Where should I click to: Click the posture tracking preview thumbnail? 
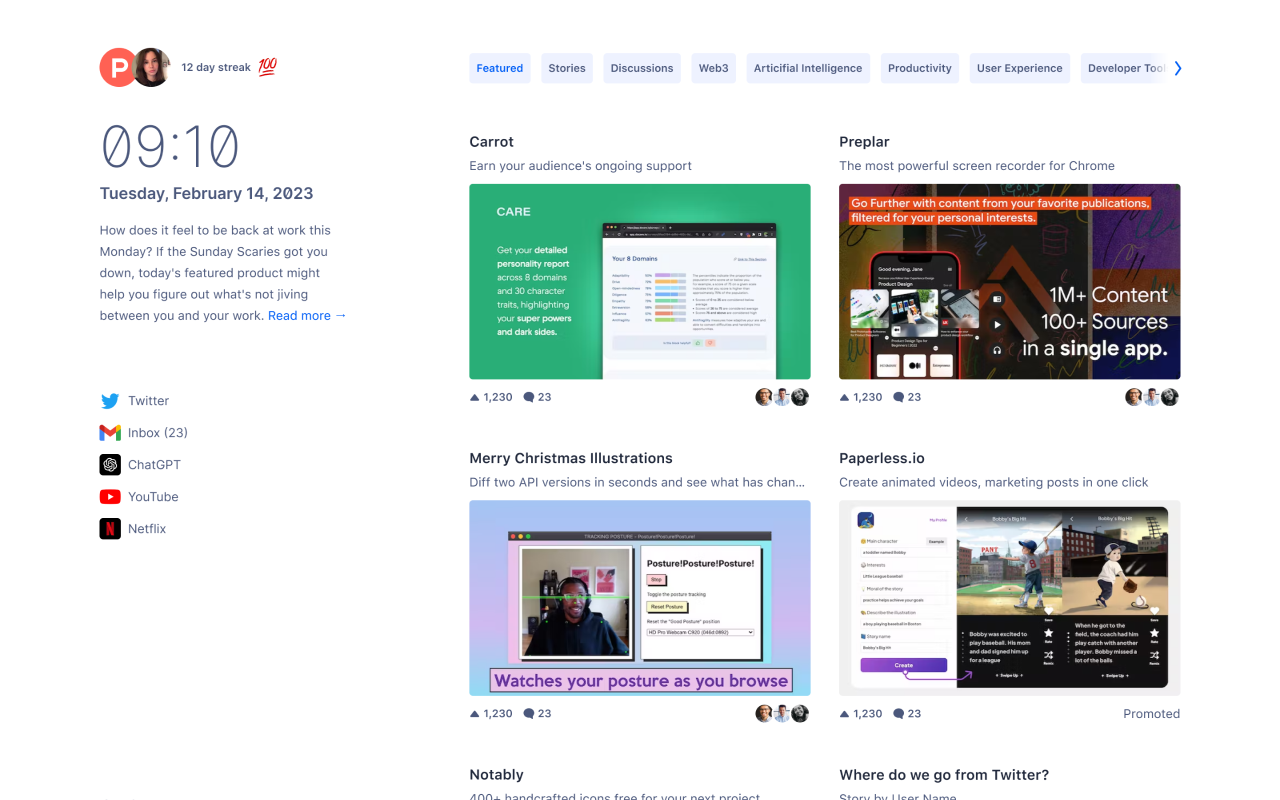tap(640, 598)
